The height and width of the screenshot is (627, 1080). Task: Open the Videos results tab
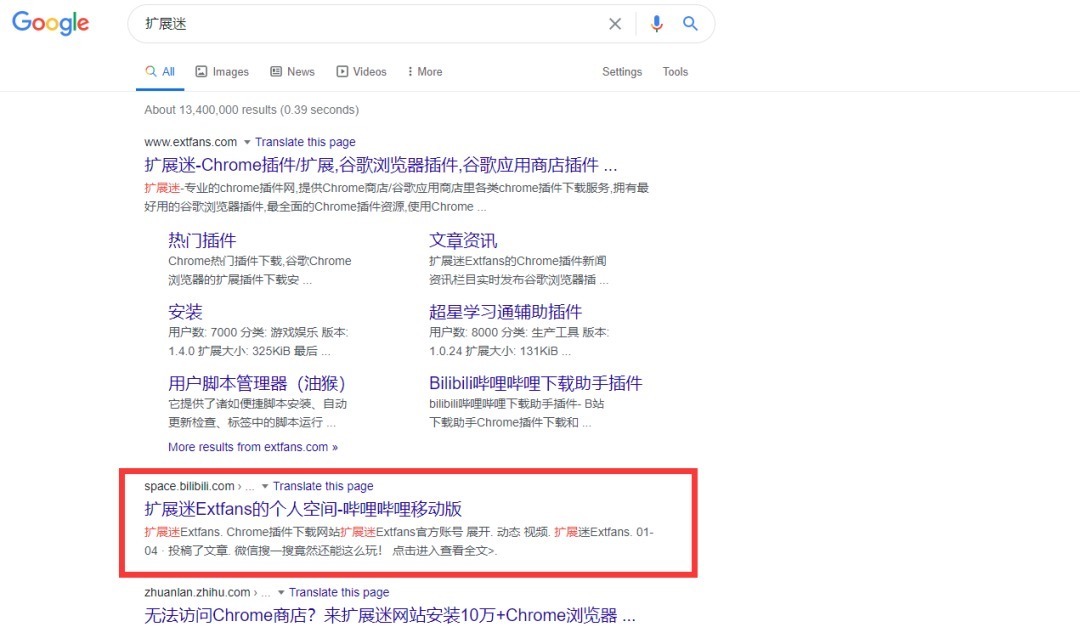(361, 72)
